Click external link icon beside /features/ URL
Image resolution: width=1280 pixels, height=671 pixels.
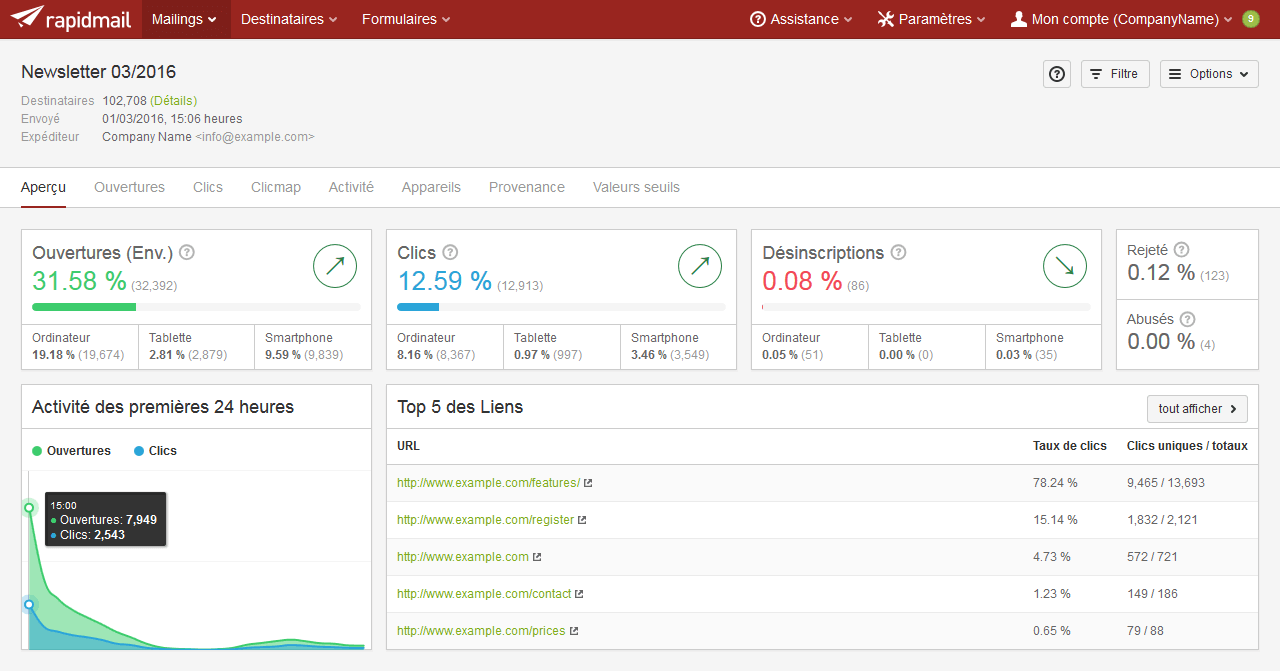(588, 483)
